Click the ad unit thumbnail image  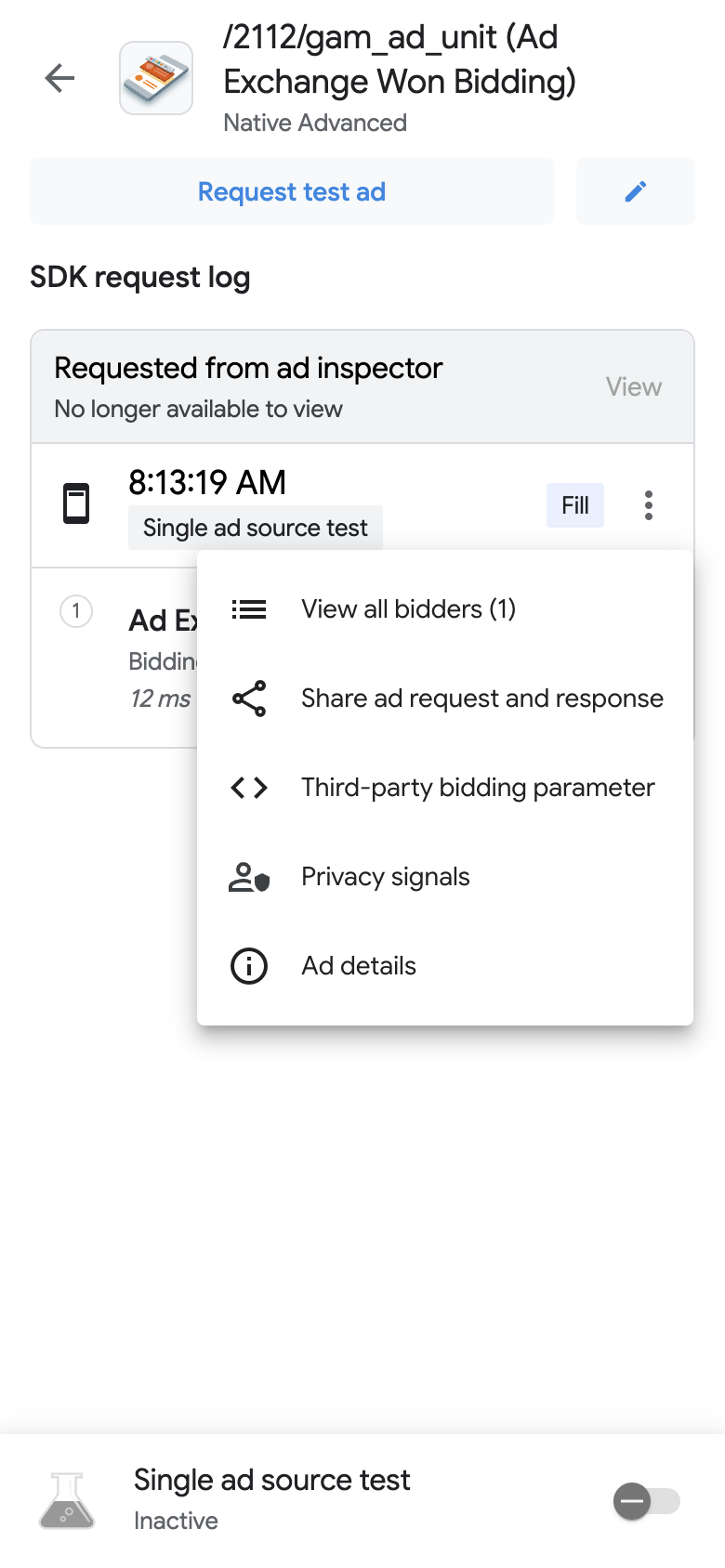[x=155, y=78]
